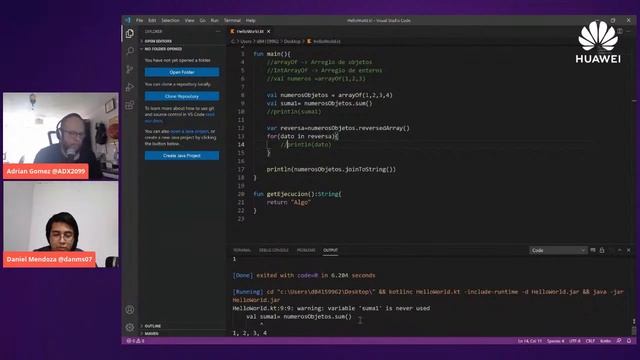Open the Run menu
Screen dimensions: 640x360
click(215, 20)
